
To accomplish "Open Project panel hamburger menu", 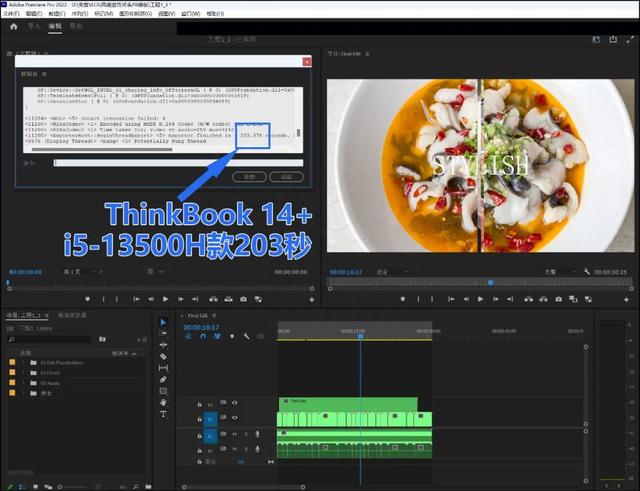I will tap(46, 315).
